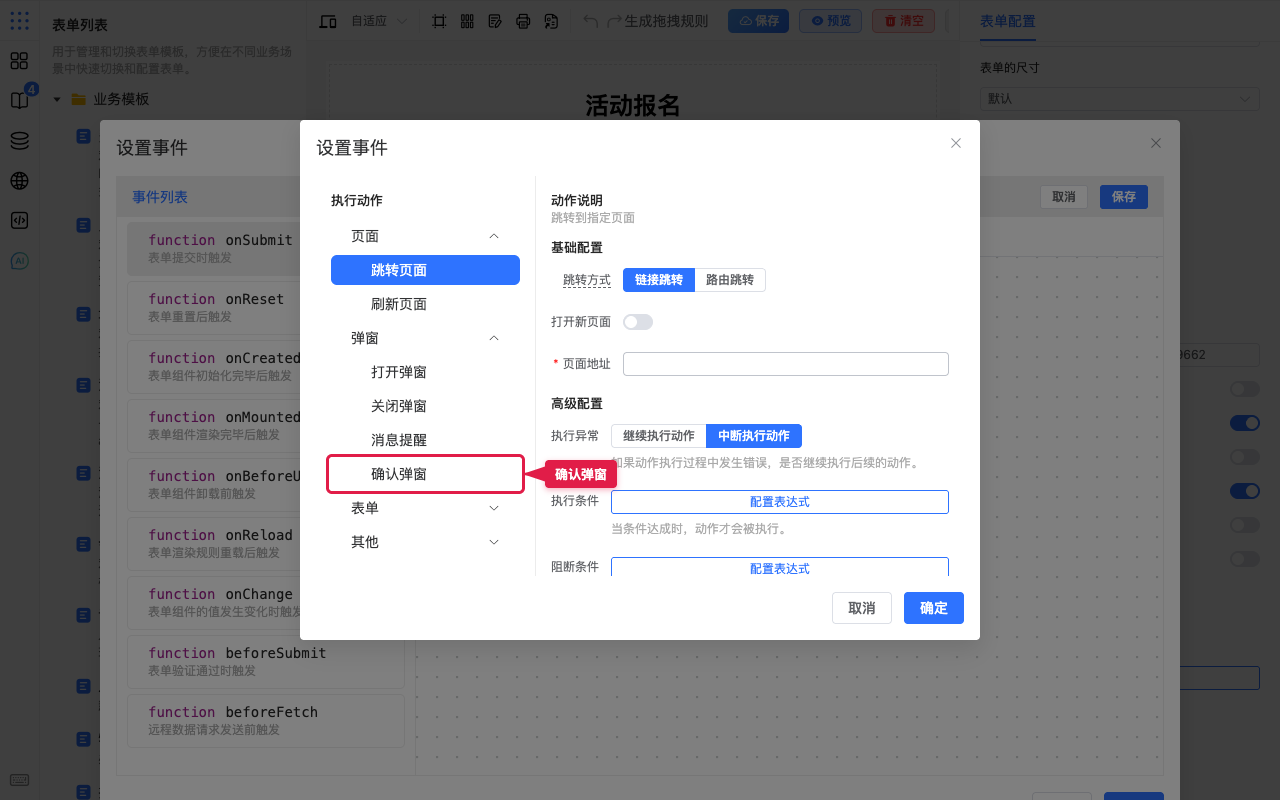Select 打开弹窗 action
Viewport: 1280px width, 800px height.
pyautogui.click(x=425, y=372)
